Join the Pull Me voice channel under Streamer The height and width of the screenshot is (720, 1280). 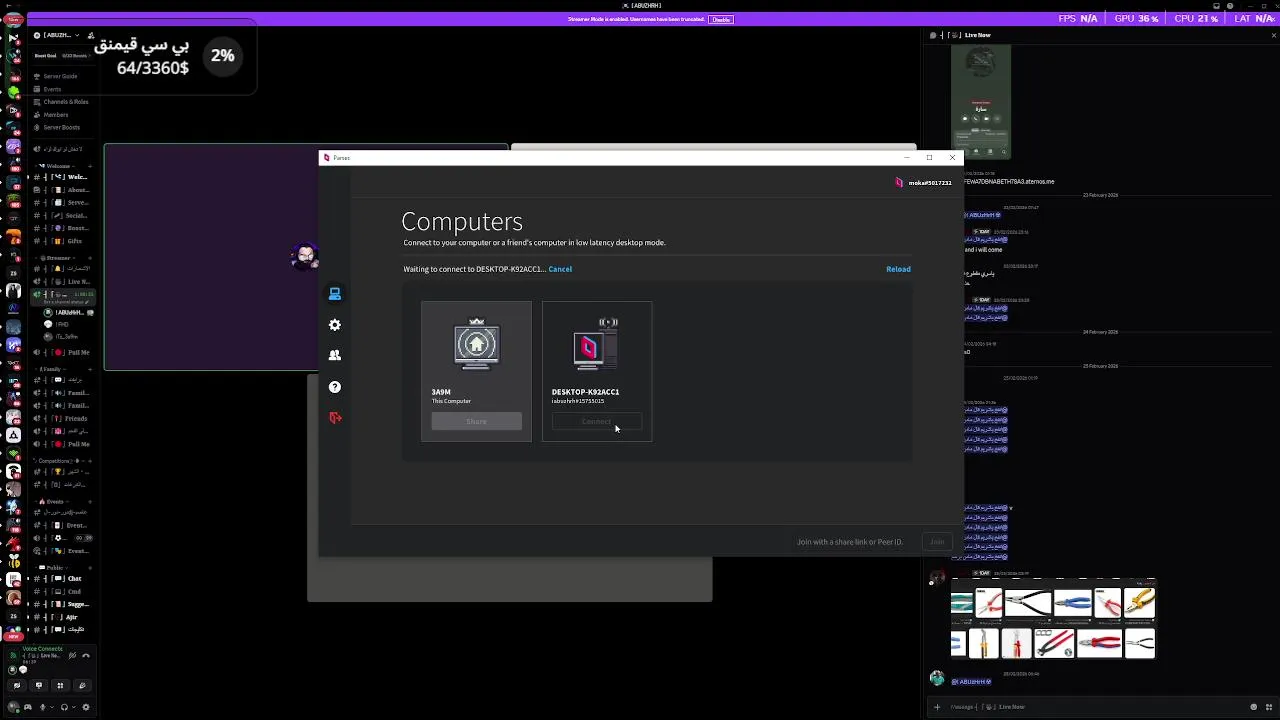[65, 352]
